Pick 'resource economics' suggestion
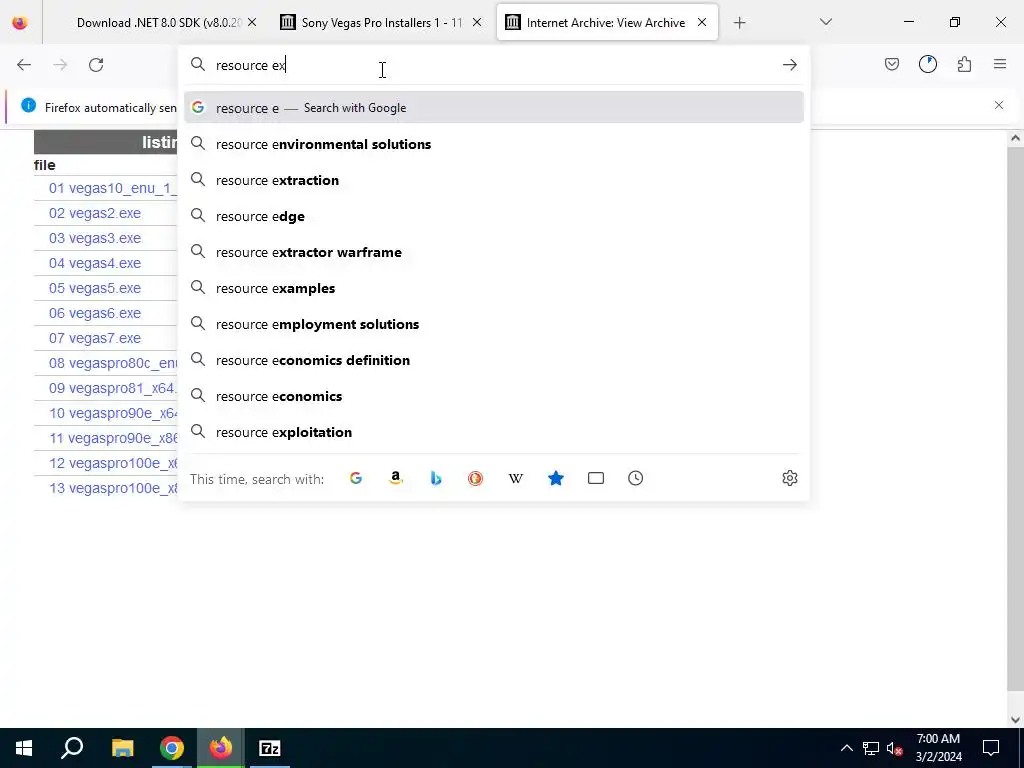Screen dimensions: 1024x768 (494, 396)
